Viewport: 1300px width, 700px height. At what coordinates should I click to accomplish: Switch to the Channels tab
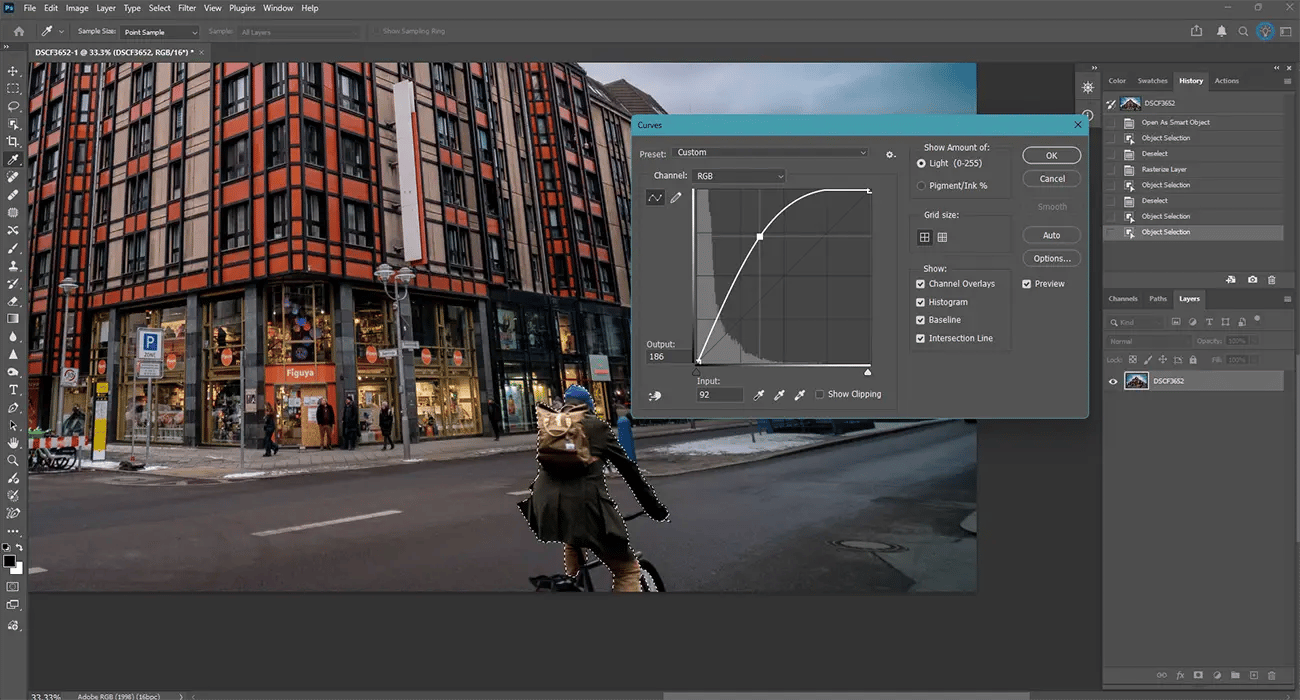1123,299
